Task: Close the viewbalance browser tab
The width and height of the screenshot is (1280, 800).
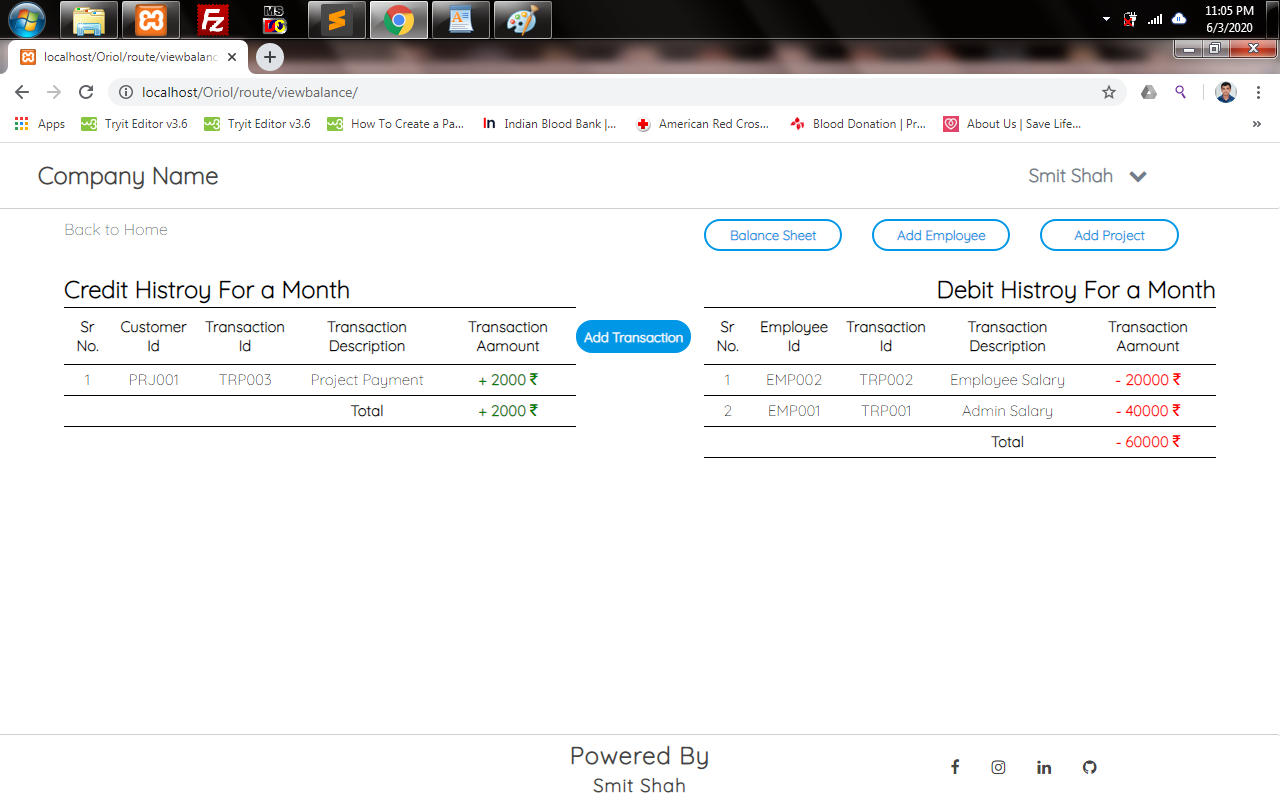Action: point(232,57)
